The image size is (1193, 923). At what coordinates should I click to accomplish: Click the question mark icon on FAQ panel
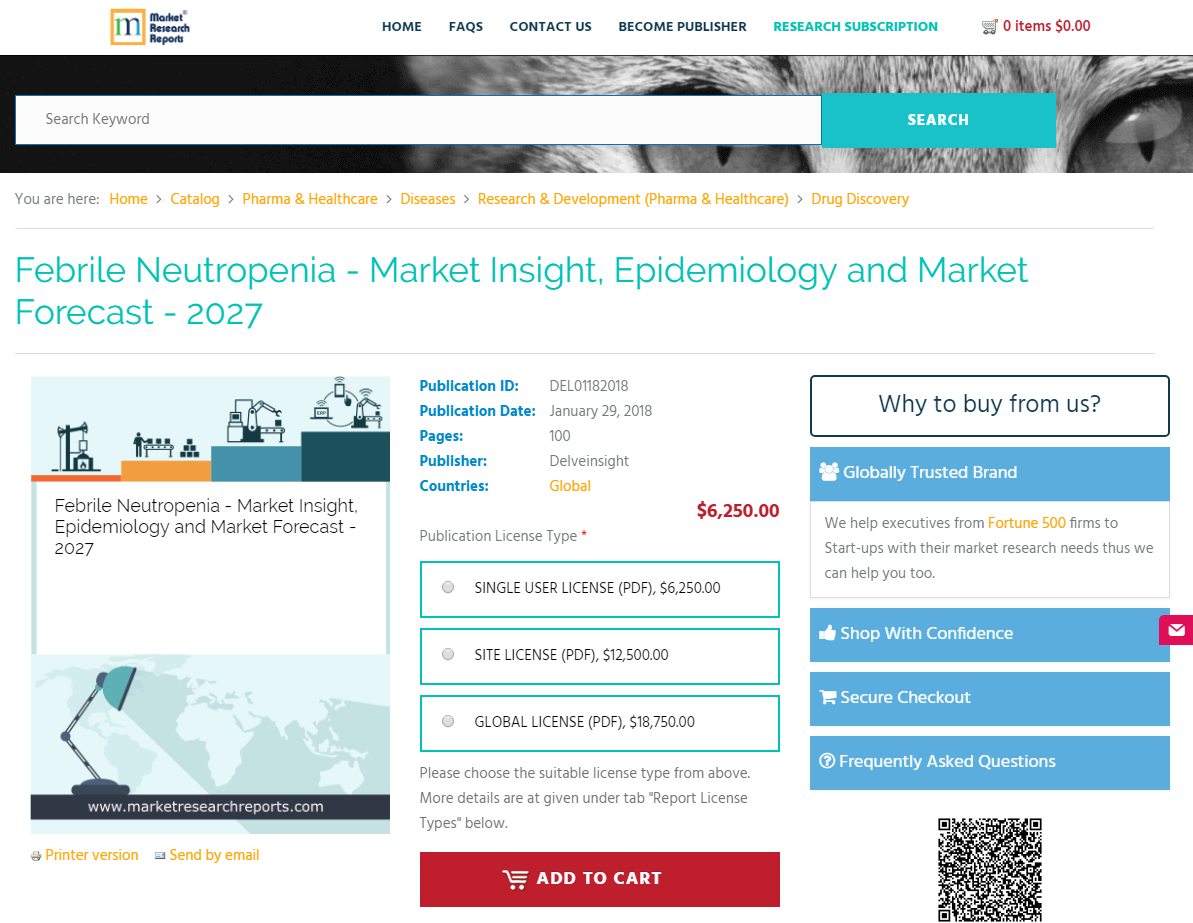(x=827, y=761)
